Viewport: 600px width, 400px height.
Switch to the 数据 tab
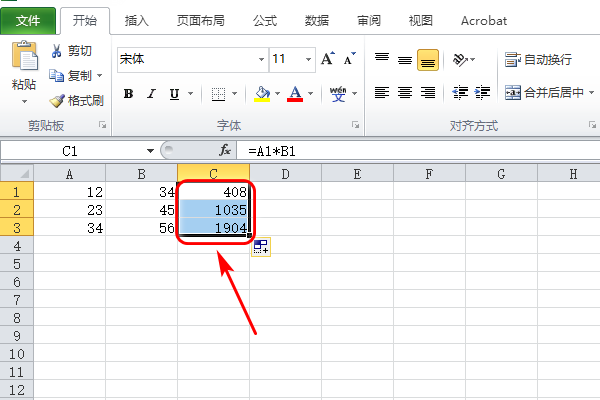316,21
